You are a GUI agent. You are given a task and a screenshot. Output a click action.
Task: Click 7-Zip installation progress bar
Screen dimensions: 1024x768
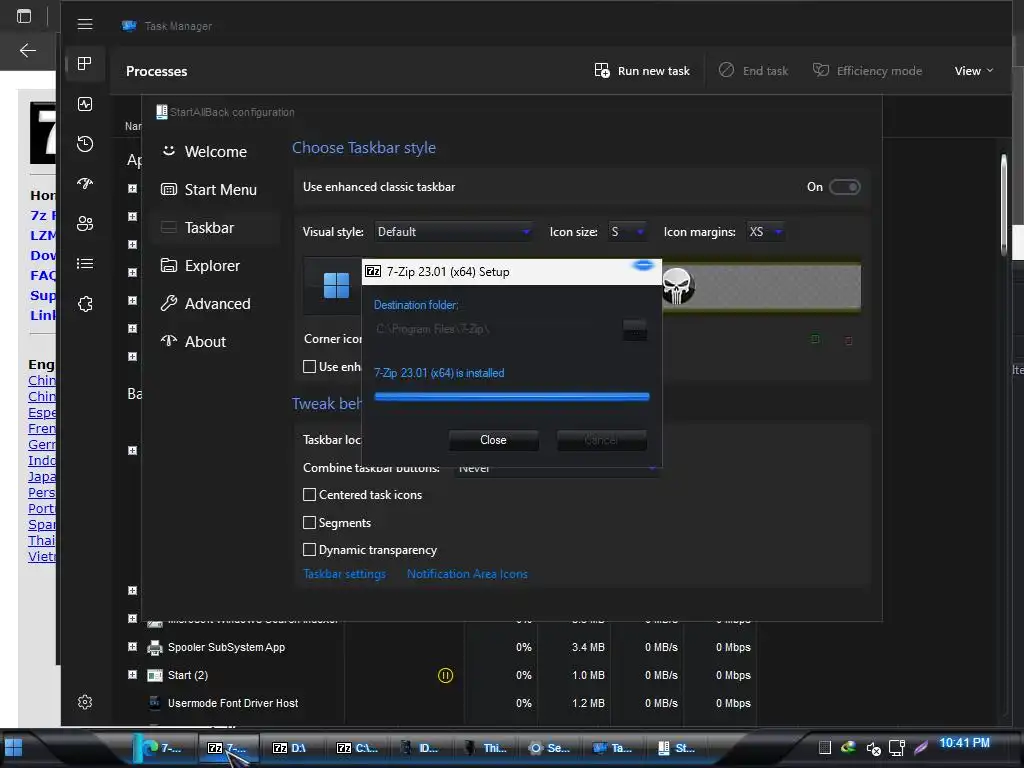[x=511, y=396]
